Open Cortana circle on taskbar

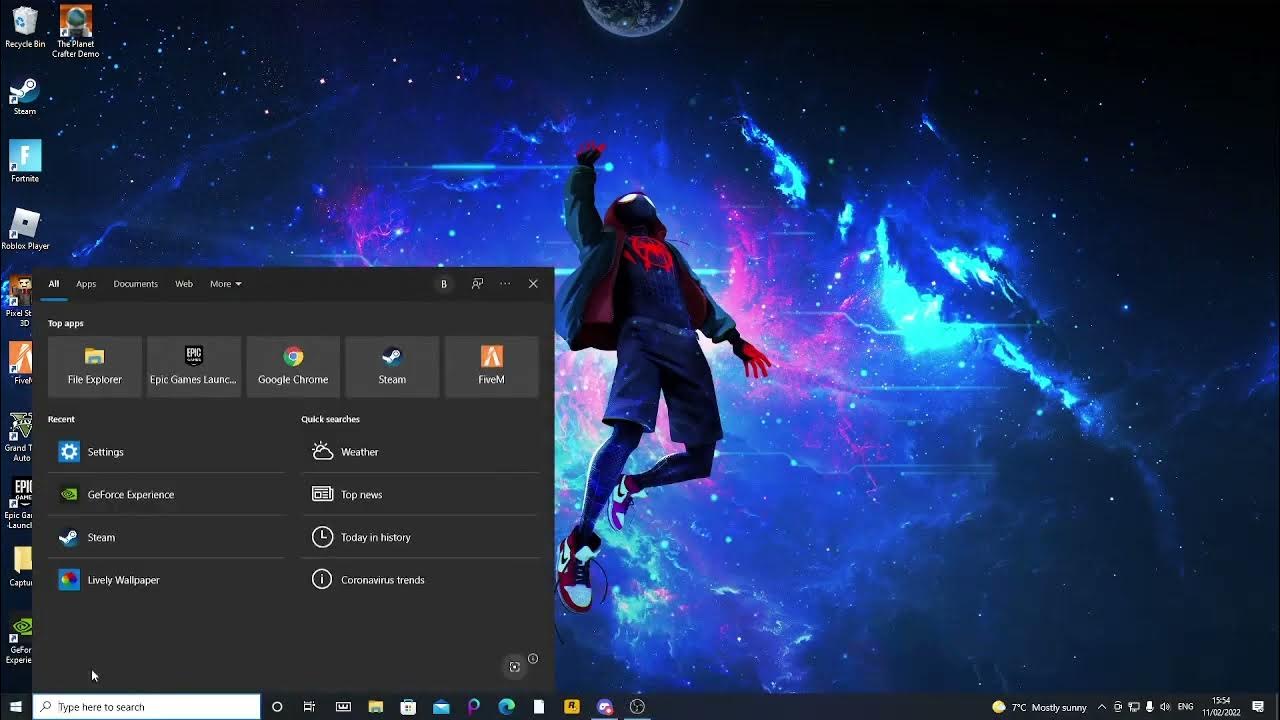pos(277,707)
